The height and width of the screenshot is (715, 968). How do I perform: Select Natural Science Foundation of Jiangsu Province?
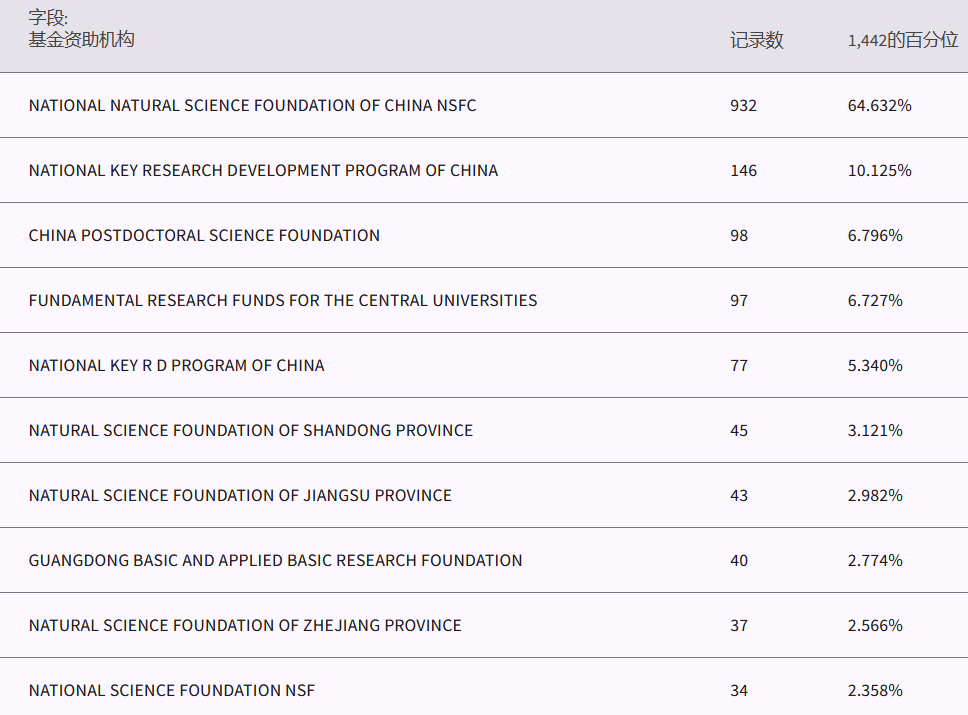click(240, 495)
